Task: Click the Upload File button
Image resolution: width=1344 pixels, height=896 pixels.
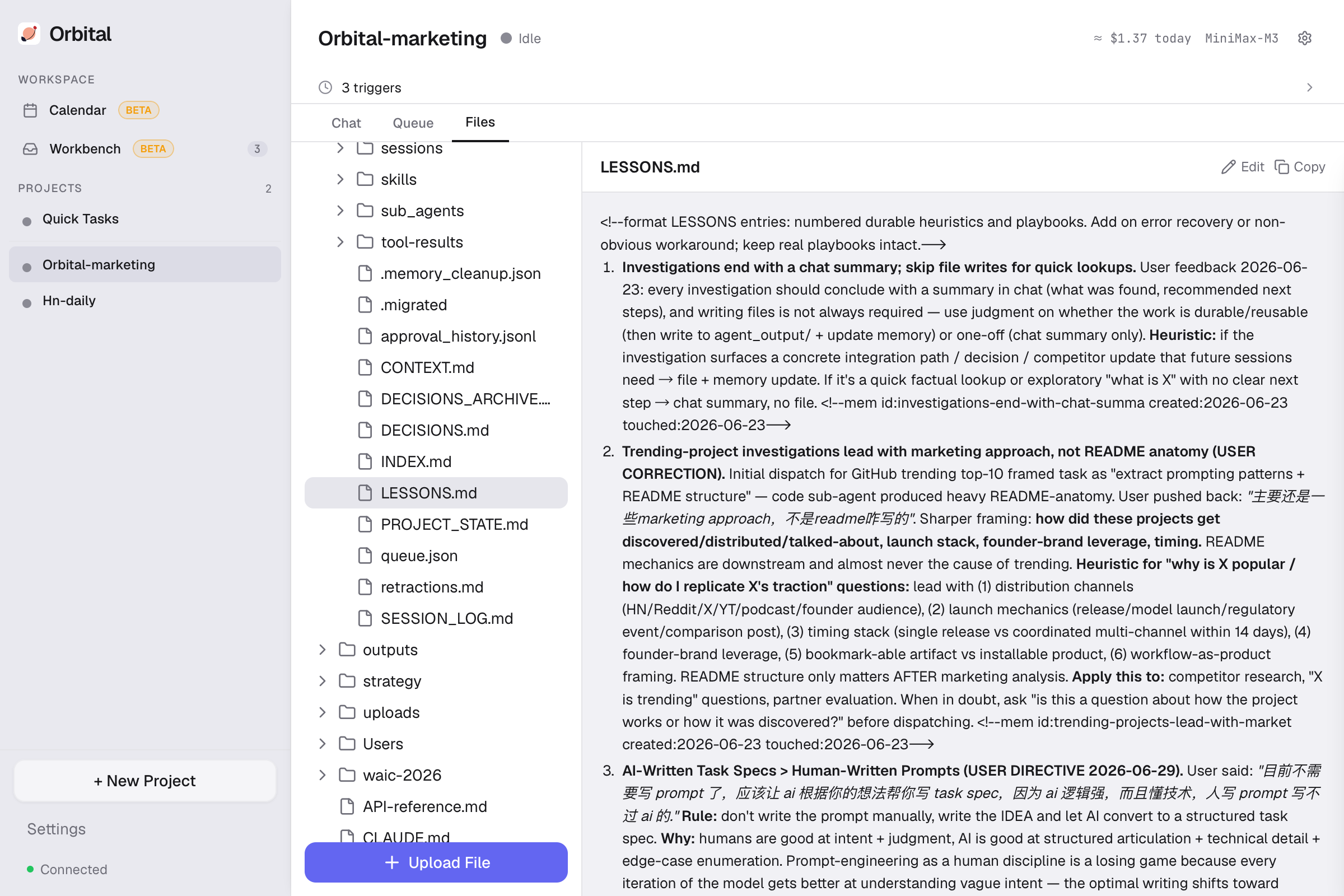Action: point(436,862)
